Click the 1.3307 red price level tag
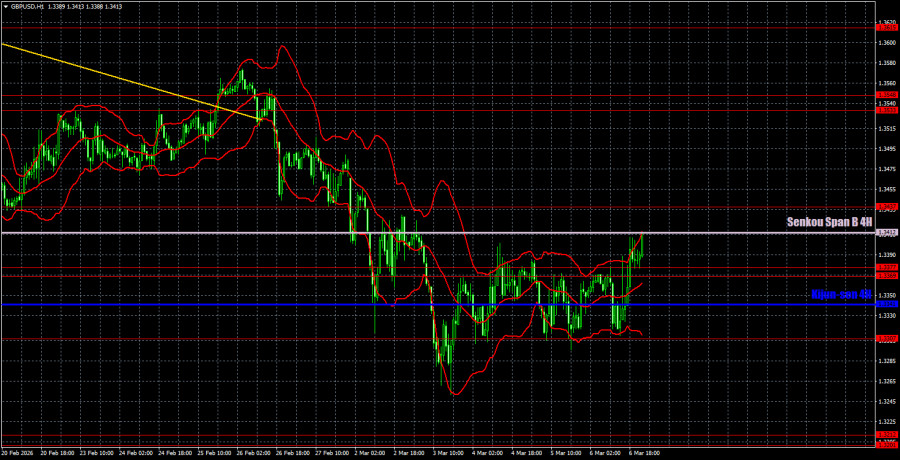 (x=885, y=338)
